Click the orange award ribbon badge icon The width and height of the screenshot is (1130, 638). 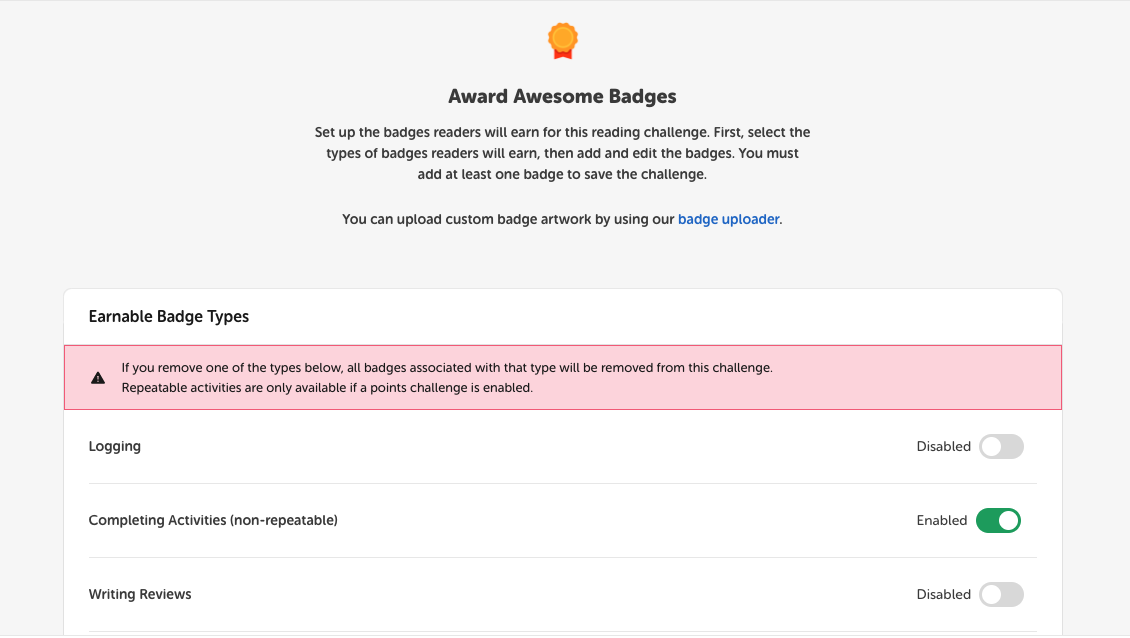click(x=562, y=40)
